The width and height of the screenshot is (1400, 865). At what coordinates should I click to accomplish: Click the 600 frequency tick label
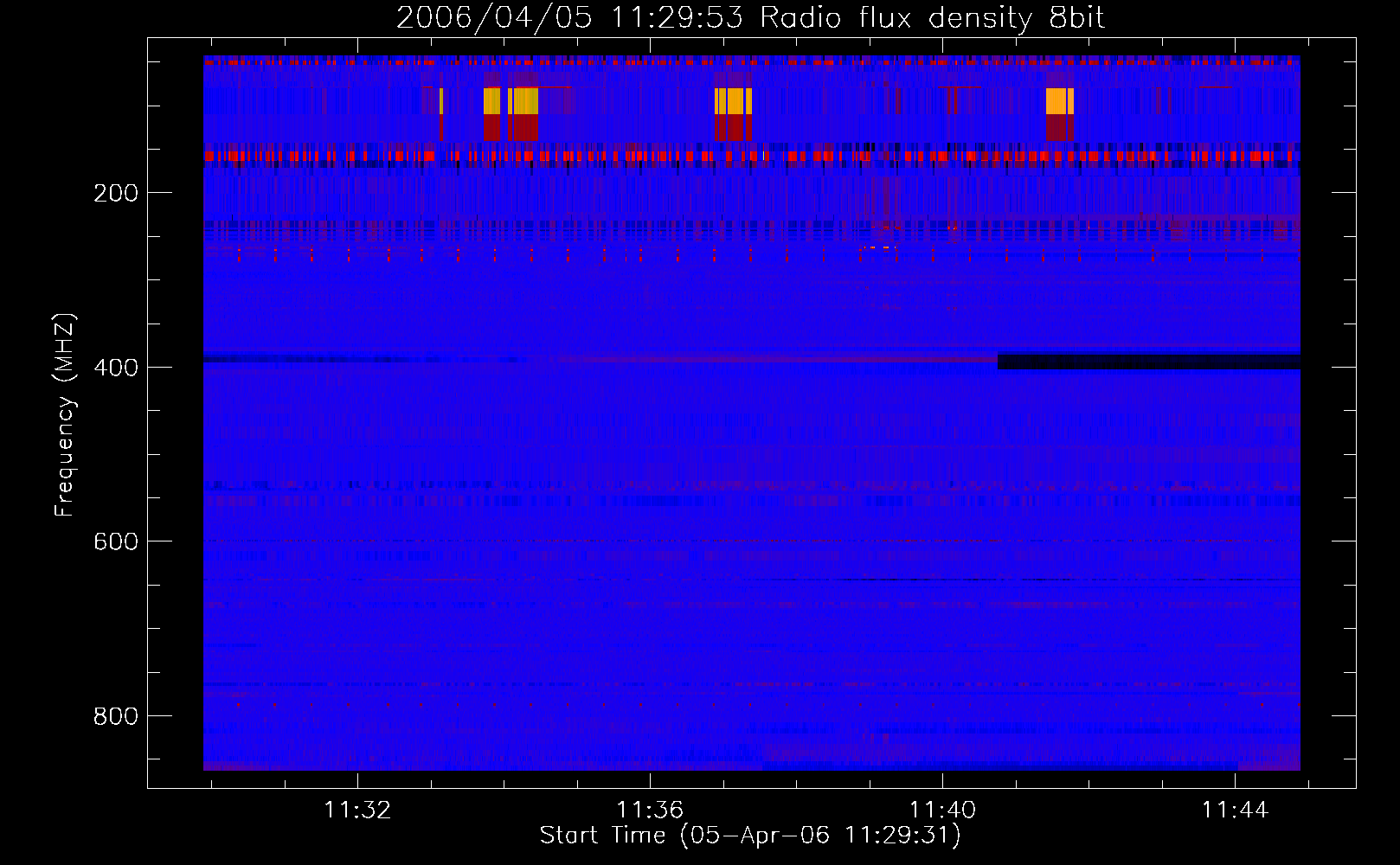pyautogui.click(x=116, y=541)
